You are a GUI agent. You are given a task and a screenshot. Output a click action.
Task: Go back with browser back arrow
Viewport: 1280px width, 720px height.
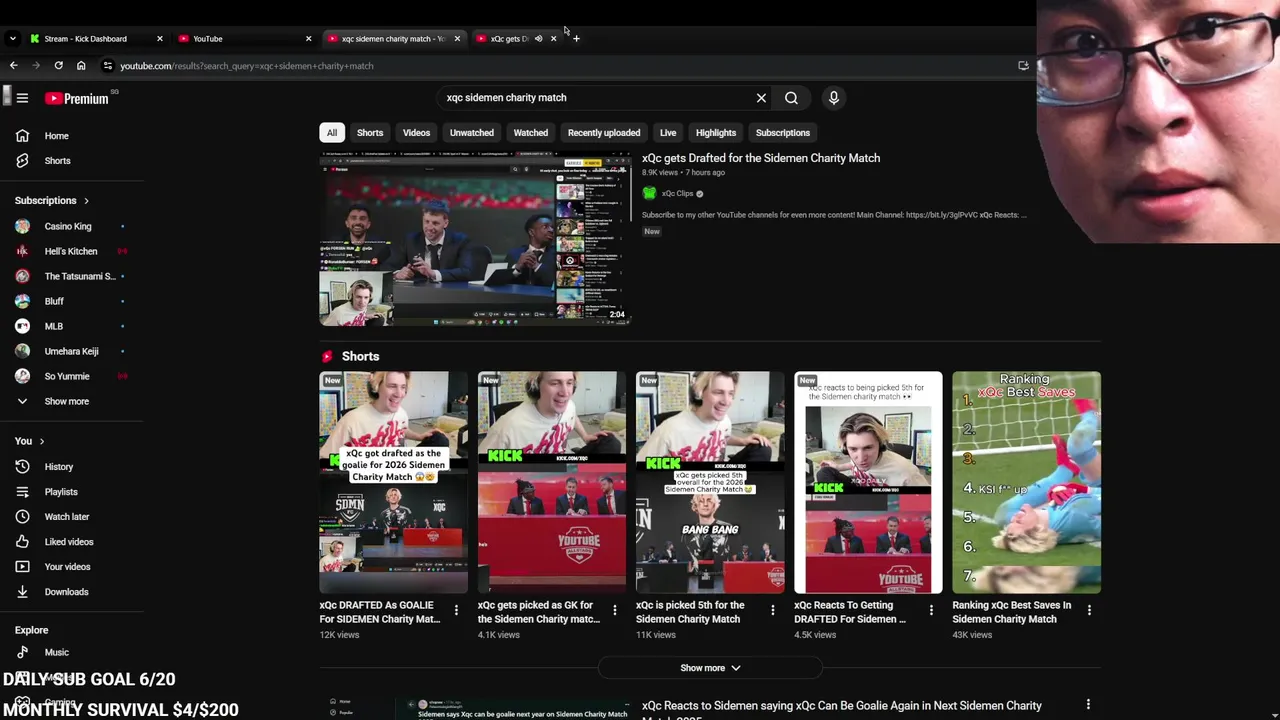13,66
